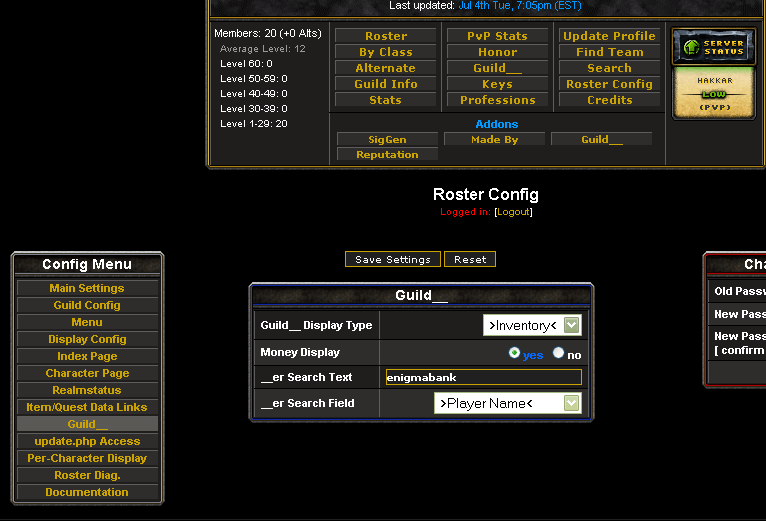
Task: Open Realmstatus config page
Action: coord(87,390)
